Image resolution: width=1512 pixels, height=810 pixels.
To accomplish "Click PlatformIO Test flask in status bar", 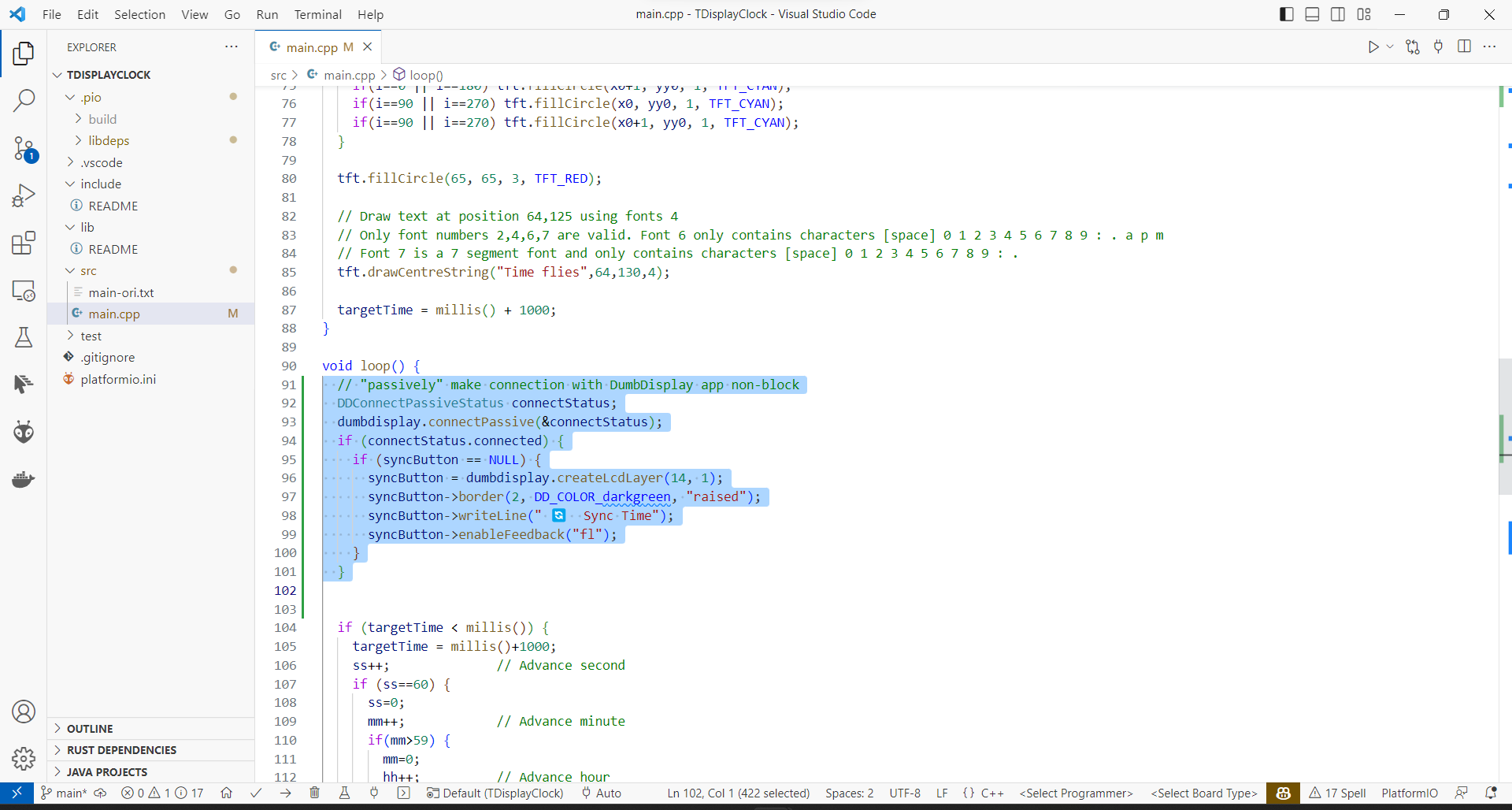I will tap(344, 793).
